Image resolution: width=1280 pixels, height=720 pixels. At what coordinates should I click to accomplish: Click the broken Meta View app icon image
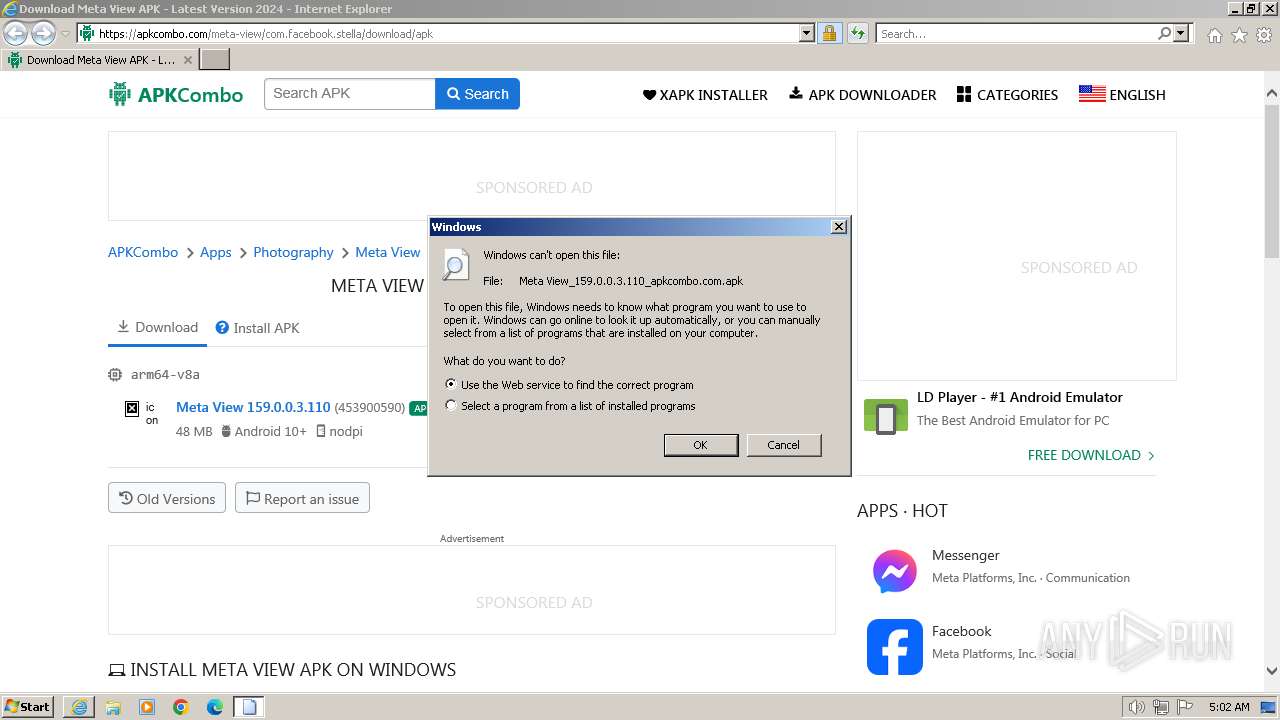(131, 408)
